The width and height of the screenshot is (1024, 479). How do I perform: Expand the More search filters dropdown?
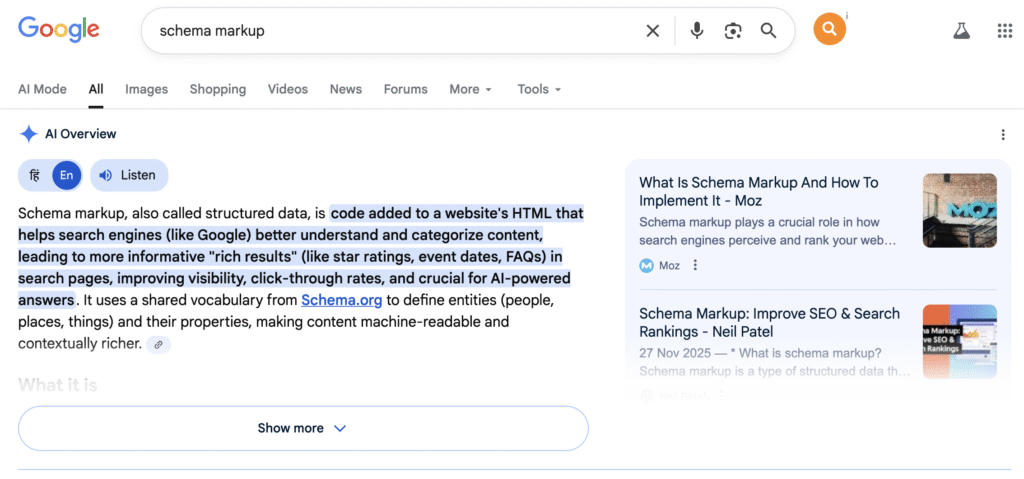470,90
